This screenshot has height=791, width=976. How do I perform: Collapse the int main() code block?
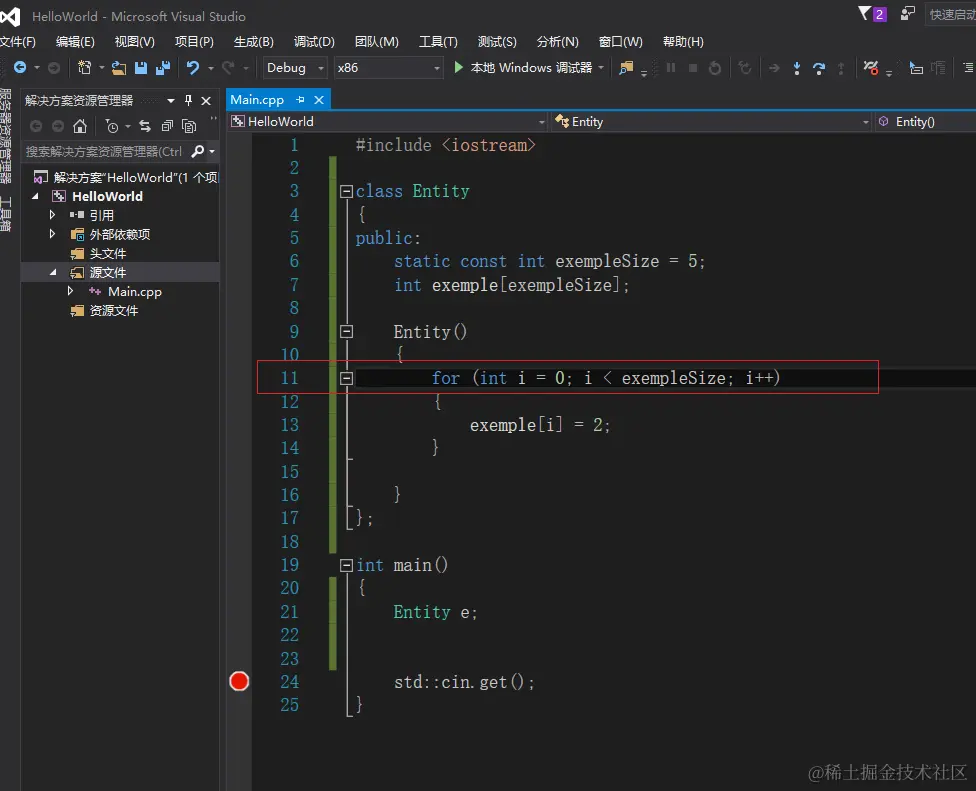point(346,565)
